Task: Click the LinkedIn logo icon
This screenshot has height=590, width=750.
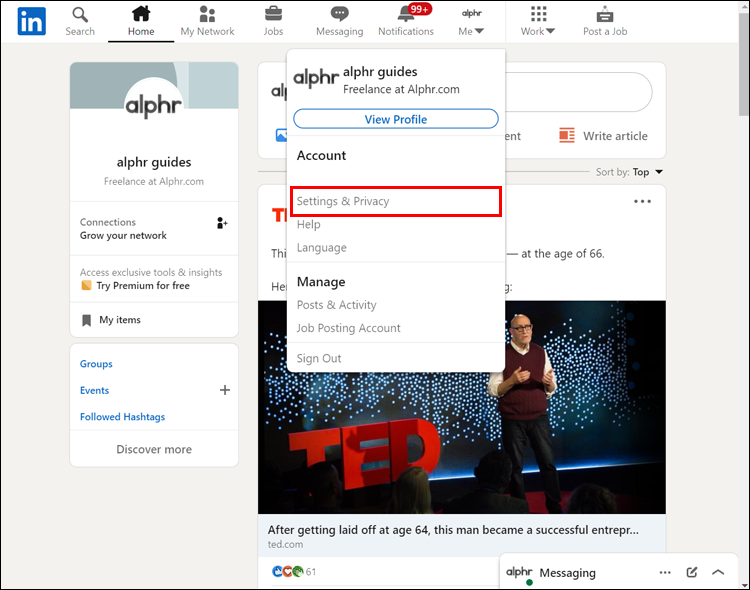Action: tap(32, 22)
